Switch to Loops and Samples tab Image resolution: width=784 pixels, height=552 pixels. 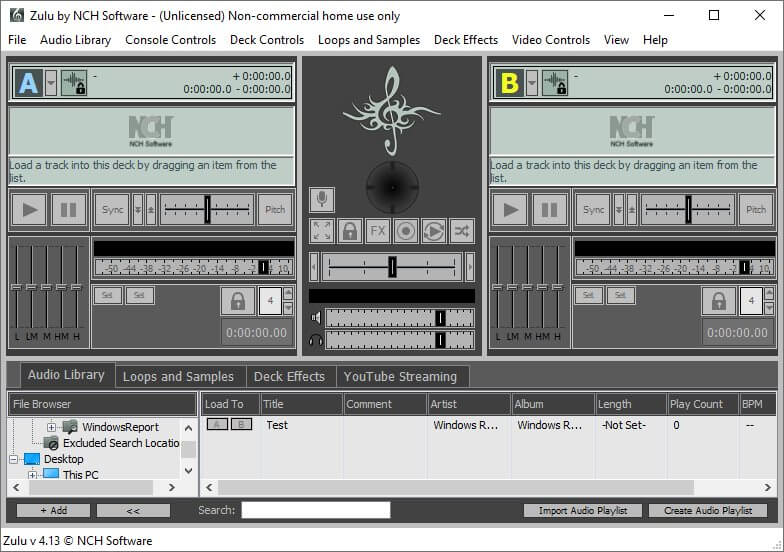point(178,376)
